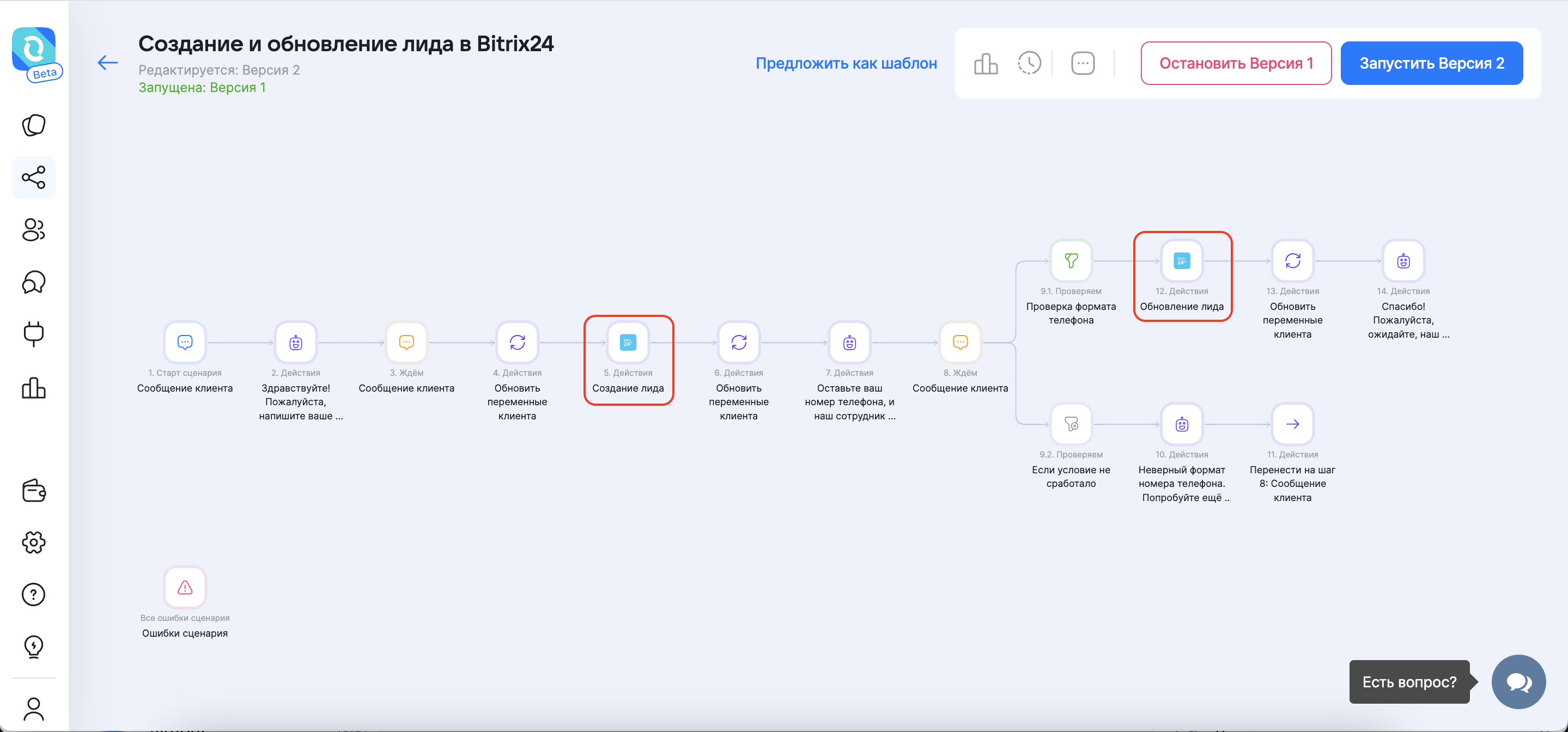Viewport: 1568px width, 732px height.
Task: Open version history clock icon
Action: [x=1029, y=63]
